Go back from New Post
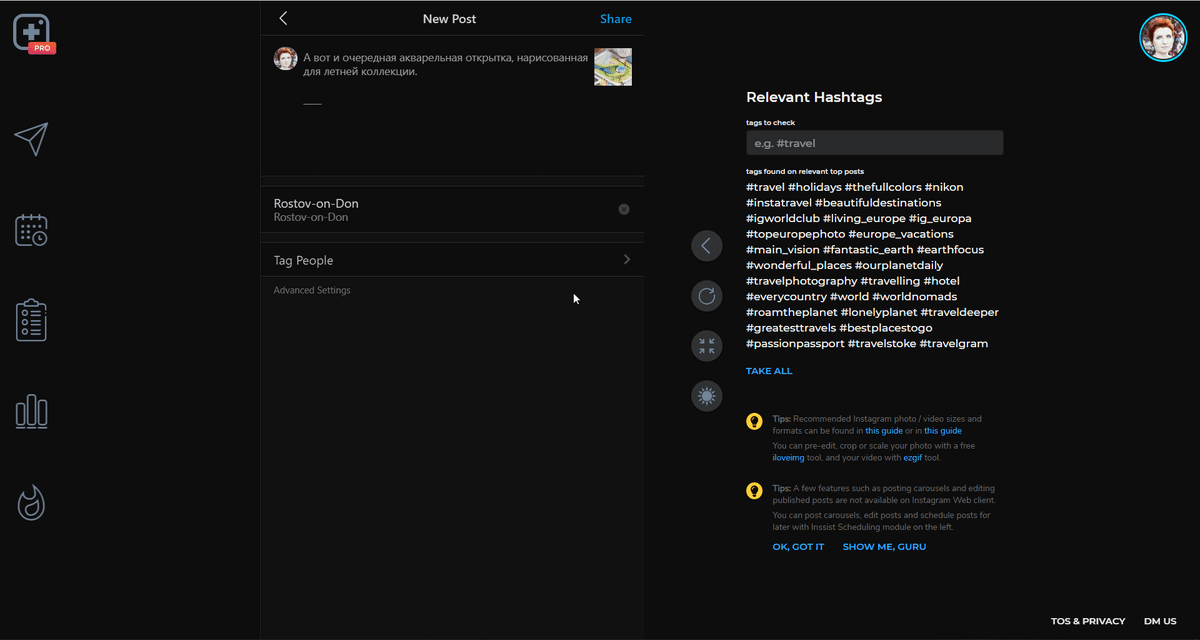The width and height of the screenshot is (1200, 640). [x=283, y=18]
